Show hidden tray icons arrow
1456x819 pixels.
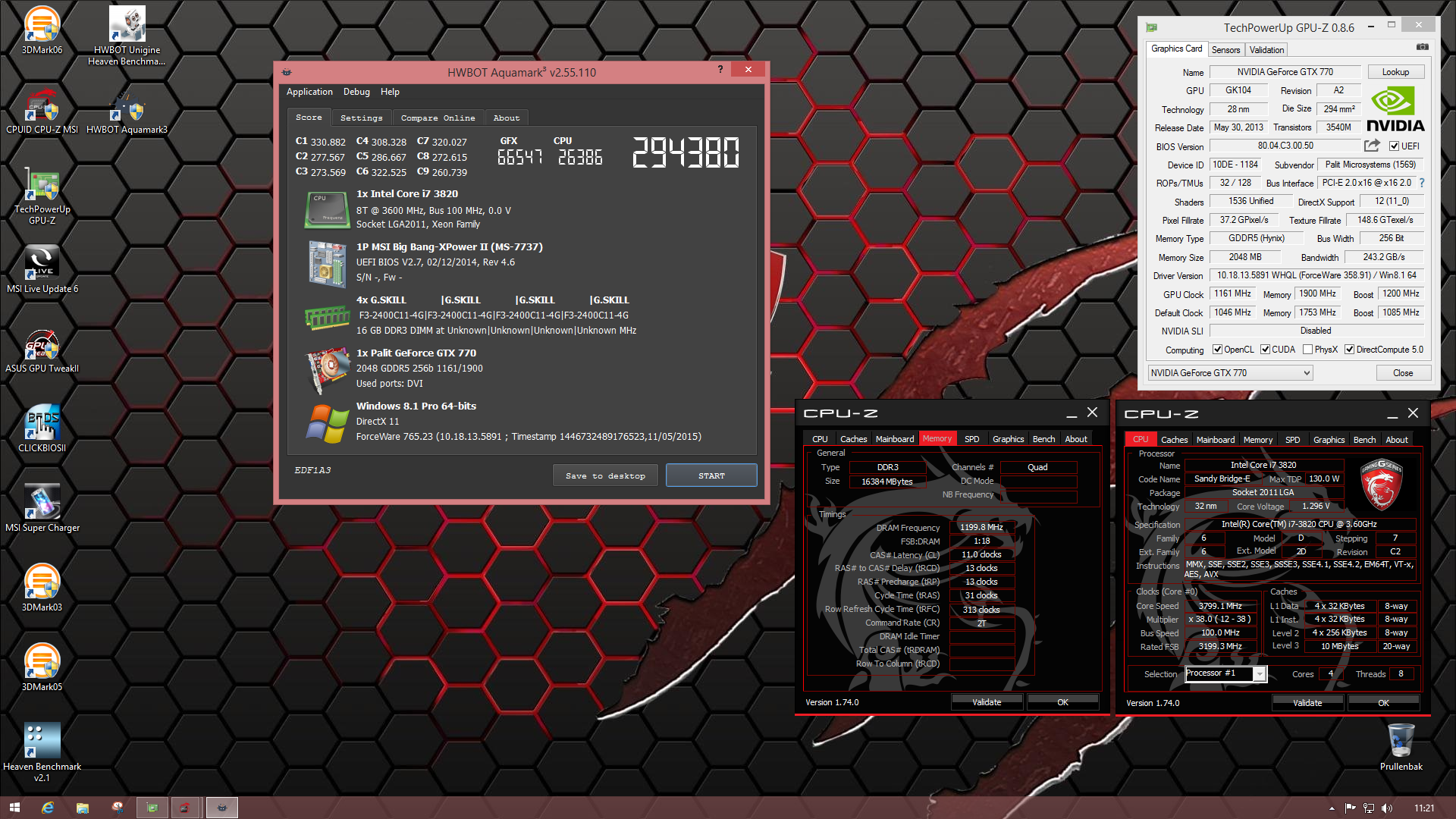click(1332, 808)
